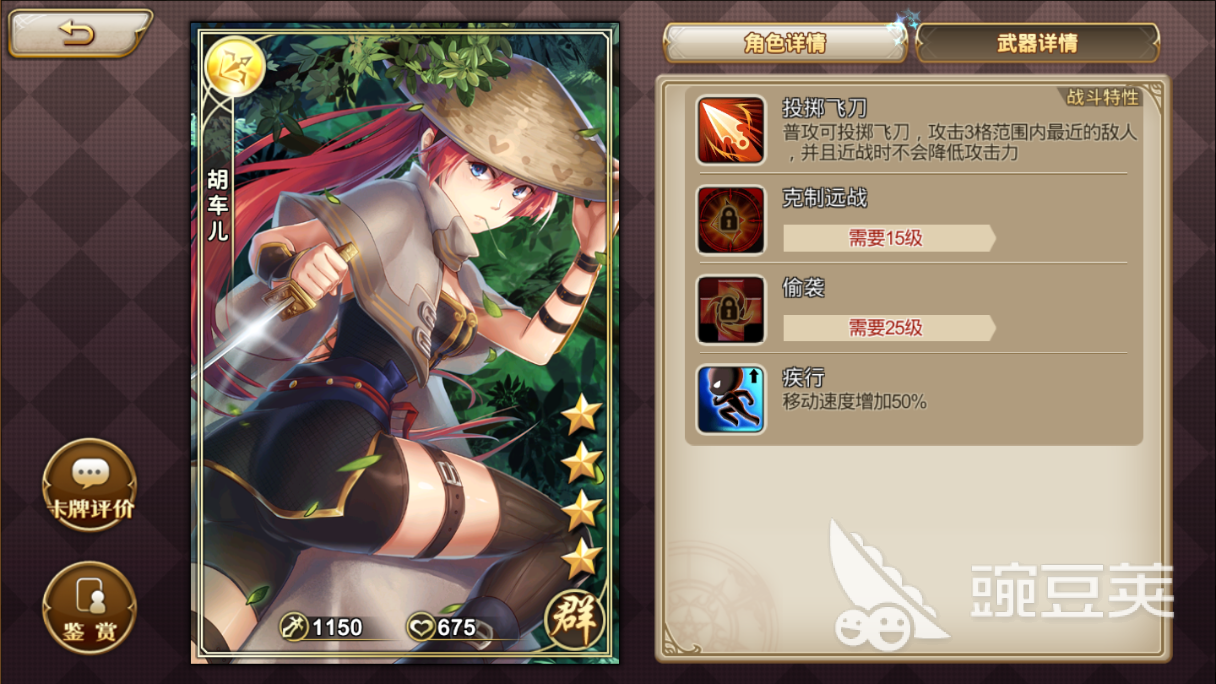Click the 群 faction badge on card
This screenshot has height=684, width=1216.
point(576,619)
